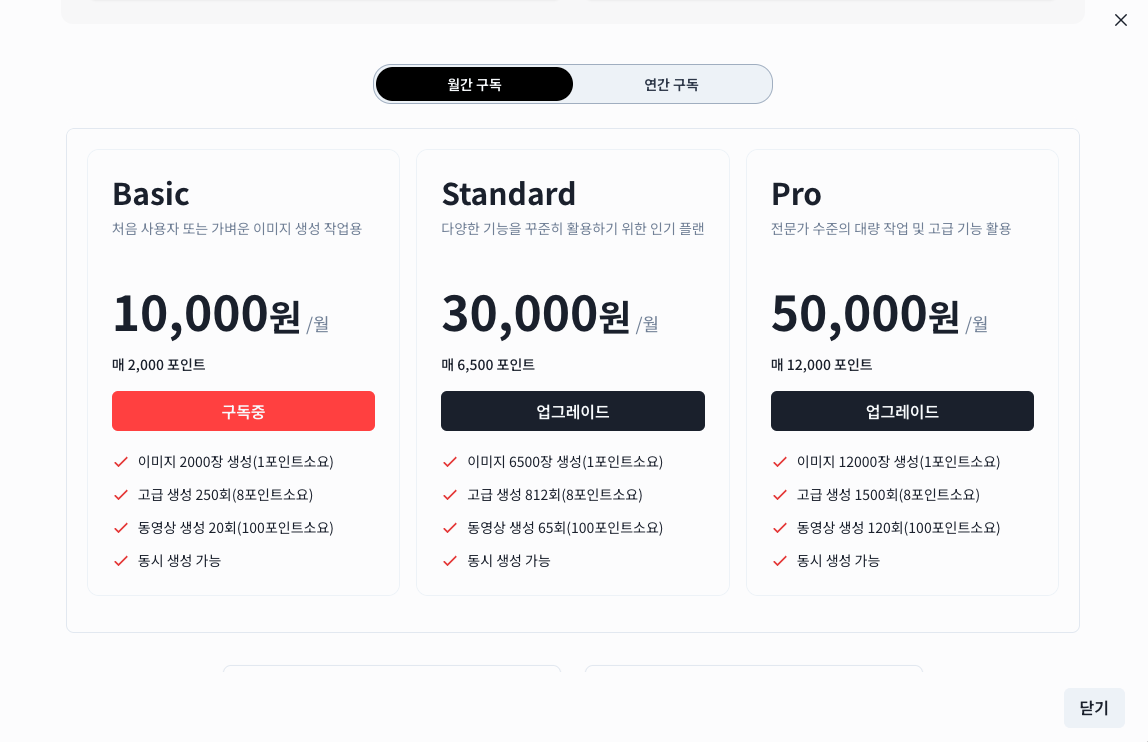This screenshot has width=1148, height=742.
Task: Click the checkmark beside Basic's 고급 생성 250회 feature
Action: (121, 495)
